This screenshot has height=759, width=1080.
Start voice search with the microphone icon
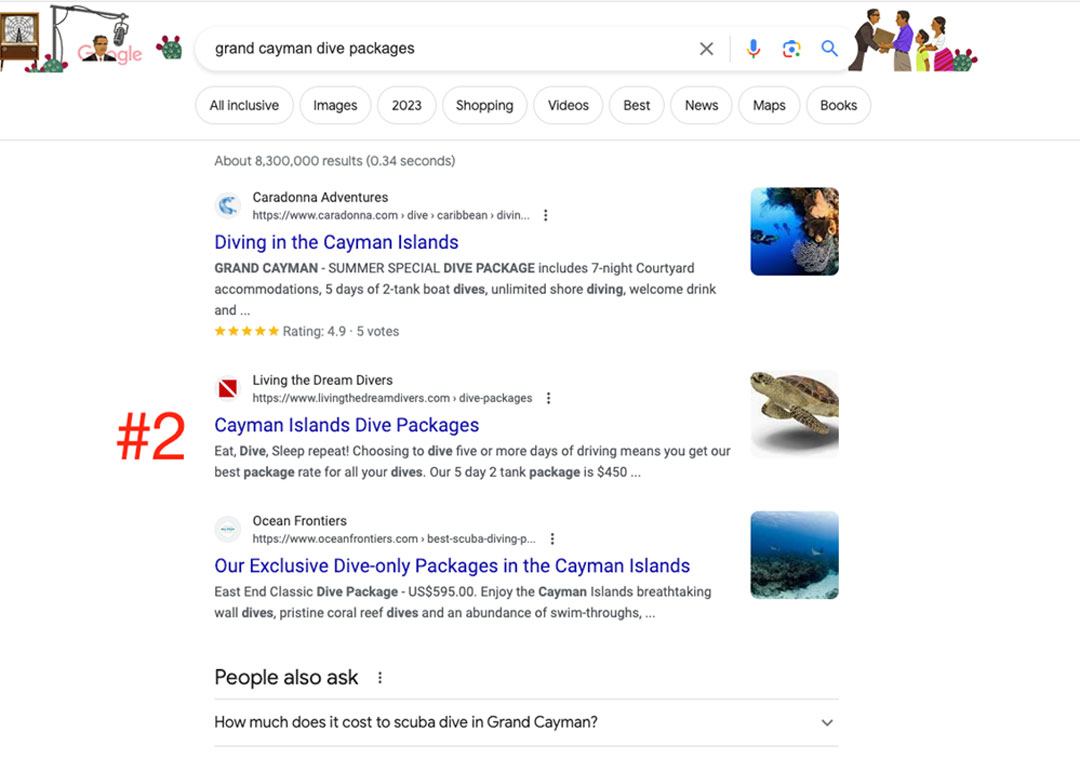coord(754,49)
